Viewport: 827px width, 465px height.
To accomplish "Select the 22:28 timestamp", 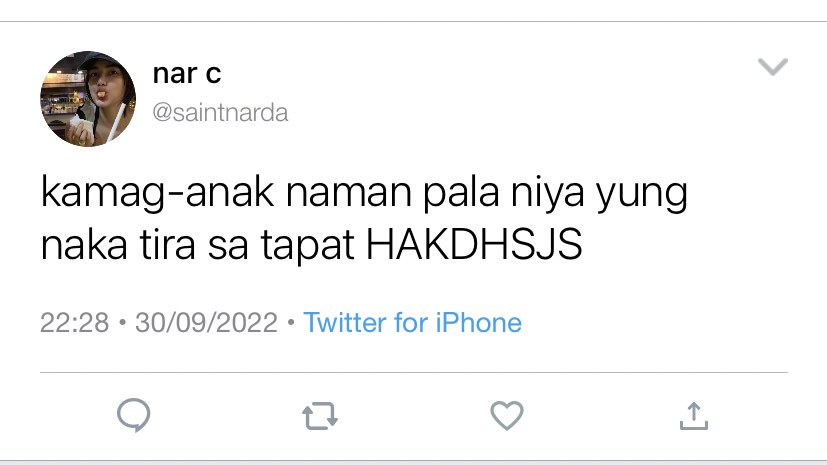I will [74, 323].
